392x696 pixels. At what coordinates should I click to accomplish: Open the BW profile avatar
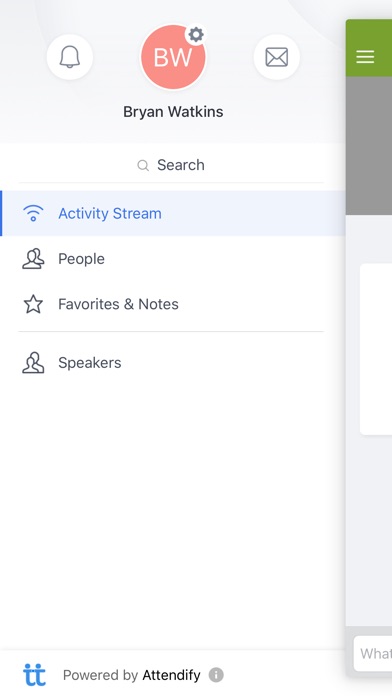point(173,58)
